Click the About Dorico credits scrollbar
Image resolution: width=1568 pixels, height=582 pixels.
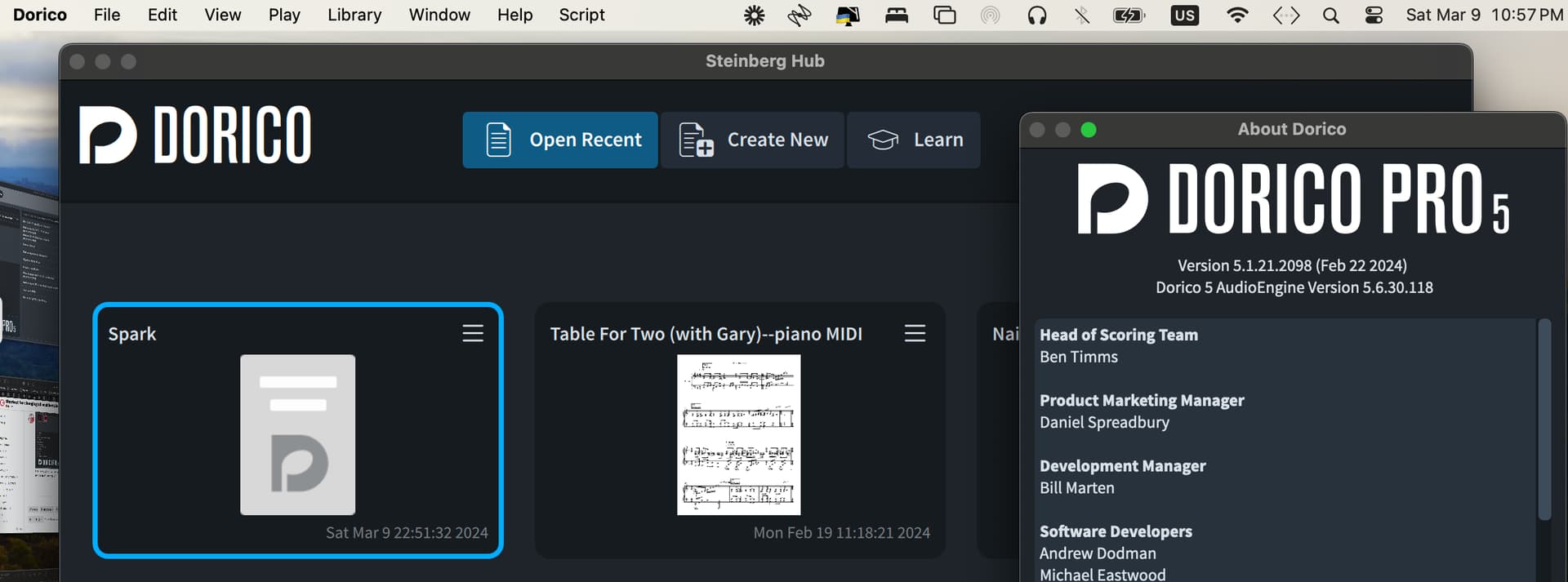pos(1544,420)
